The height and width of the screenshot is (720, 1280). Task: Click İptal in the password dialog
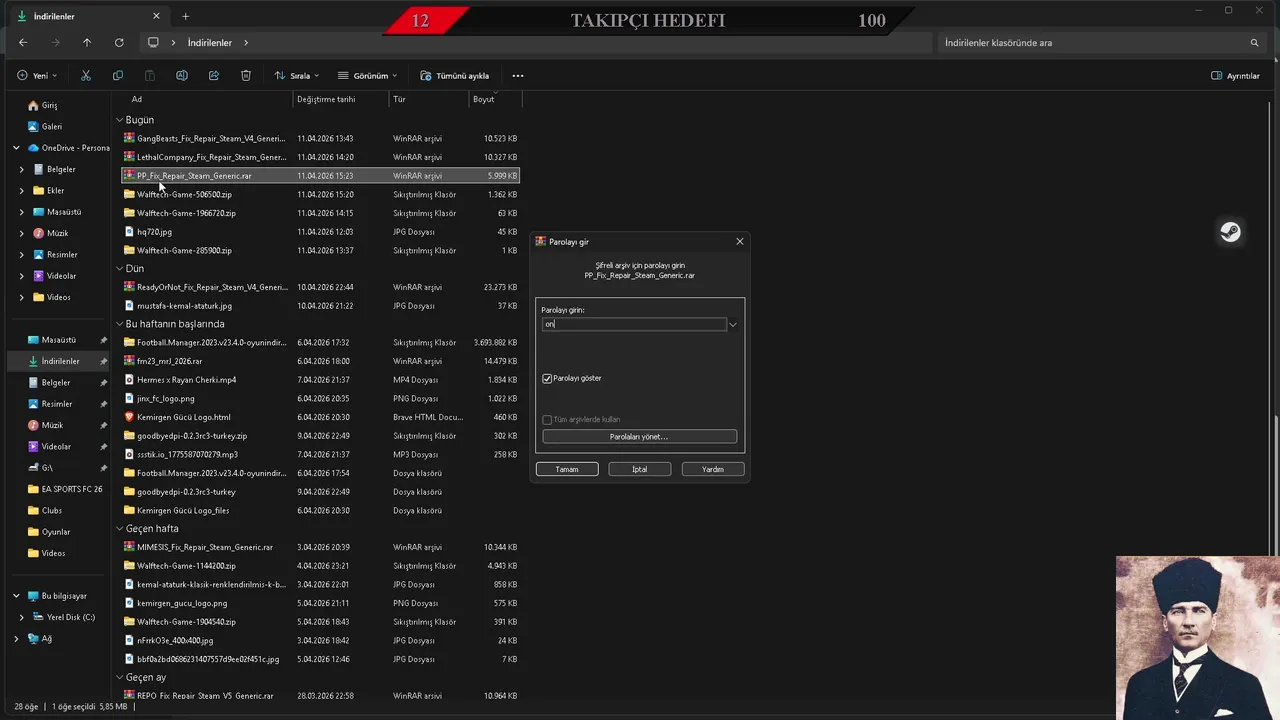(640, 469)
